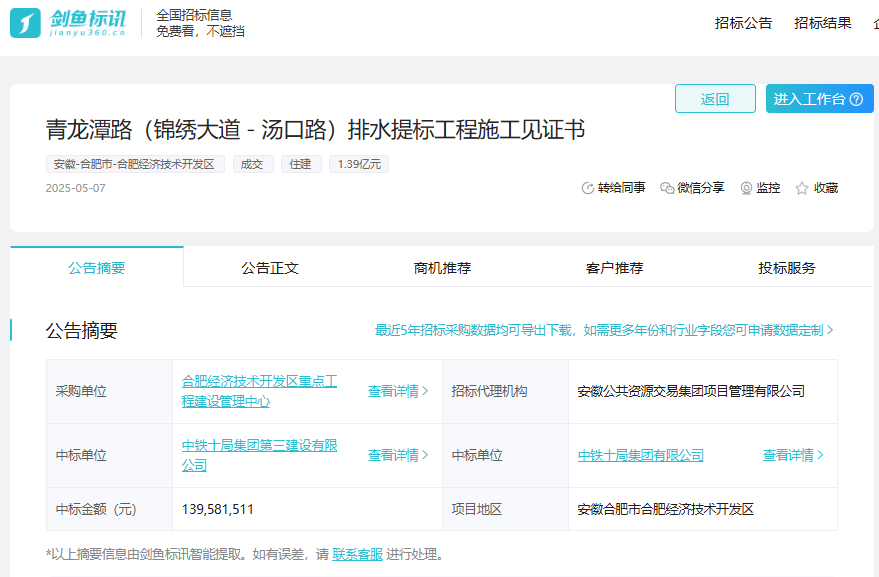Select the 客户推荐 tab

(x=614, y=268)
